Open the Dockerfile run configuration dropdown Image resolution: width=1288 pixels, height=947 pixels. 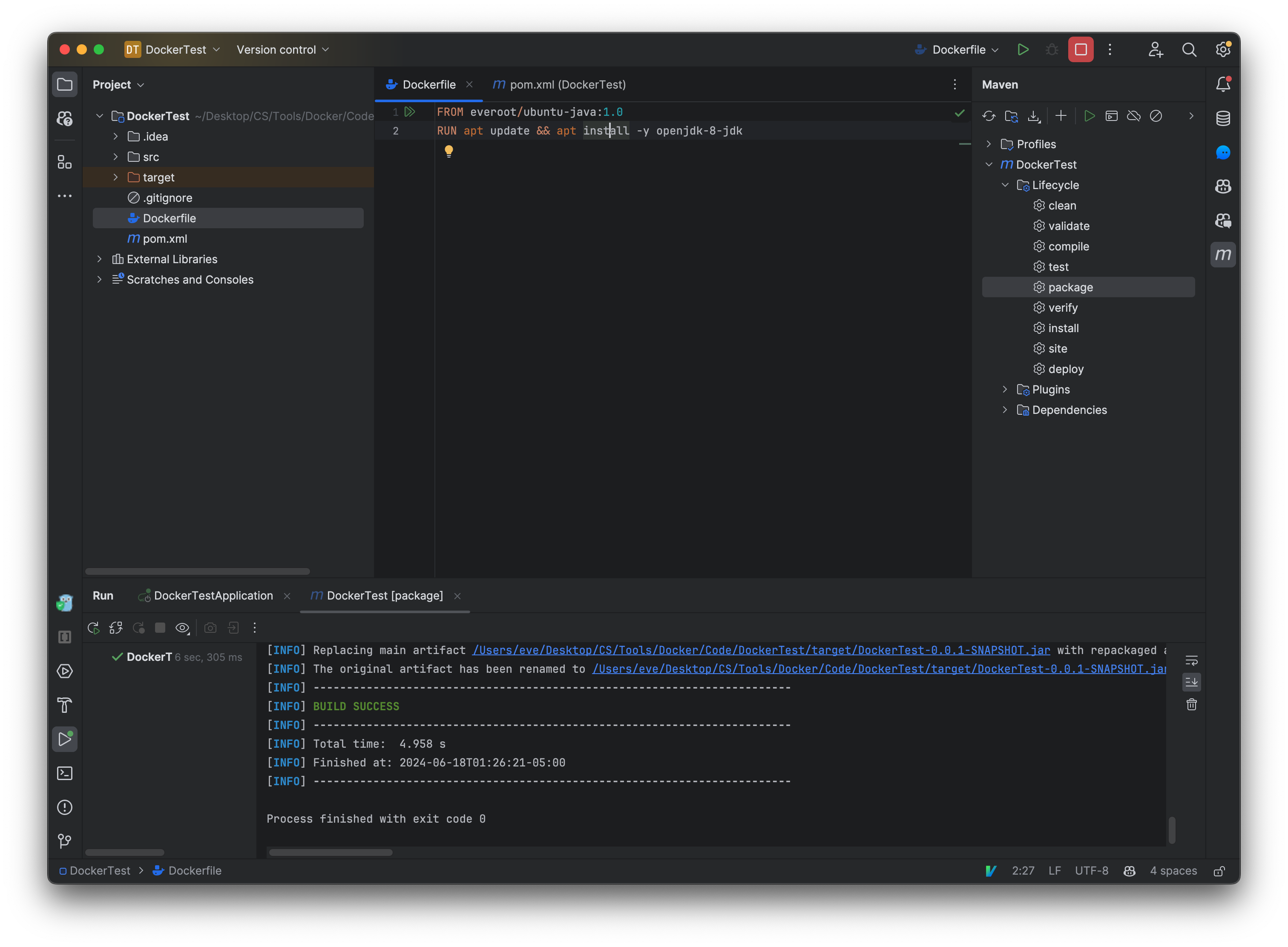coord(957,50)
